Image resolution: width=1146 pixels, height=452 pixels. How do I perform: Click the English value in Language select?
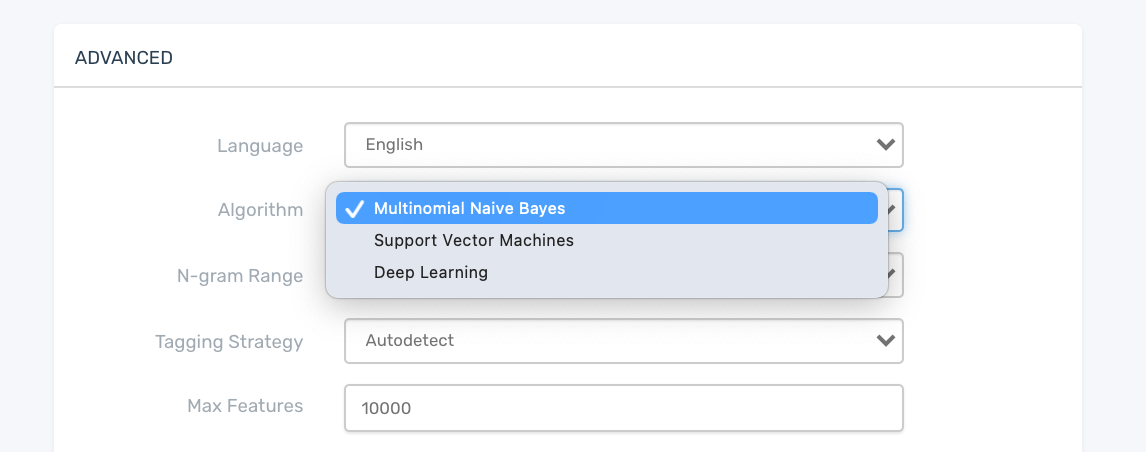394,145
